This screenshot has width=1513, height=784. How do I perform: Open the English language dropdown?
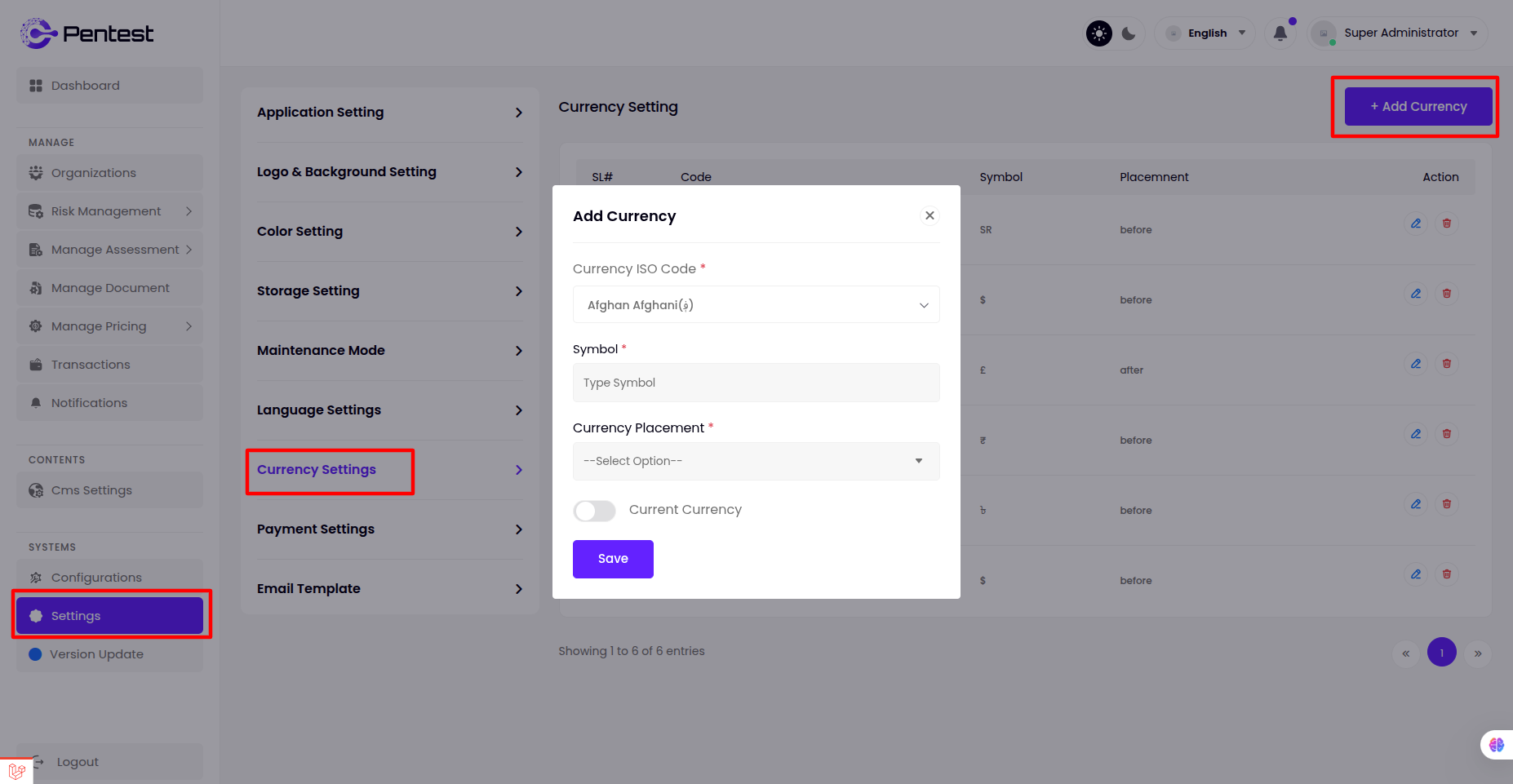coord(1206,33)
